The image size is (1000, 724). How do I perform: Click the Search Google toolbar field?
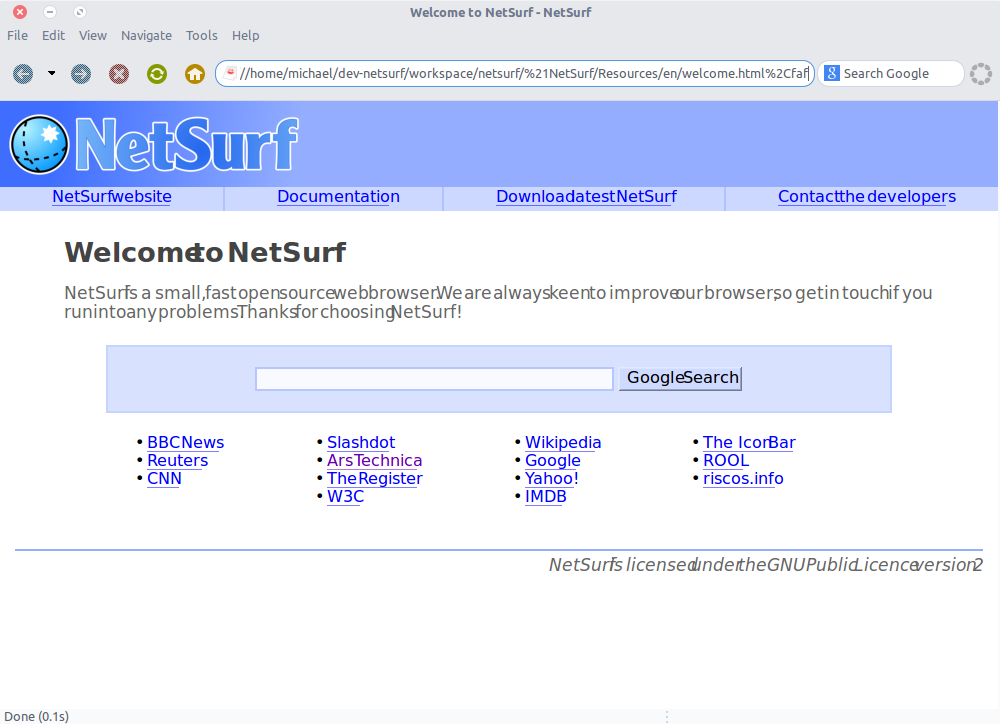coord(898,73)
